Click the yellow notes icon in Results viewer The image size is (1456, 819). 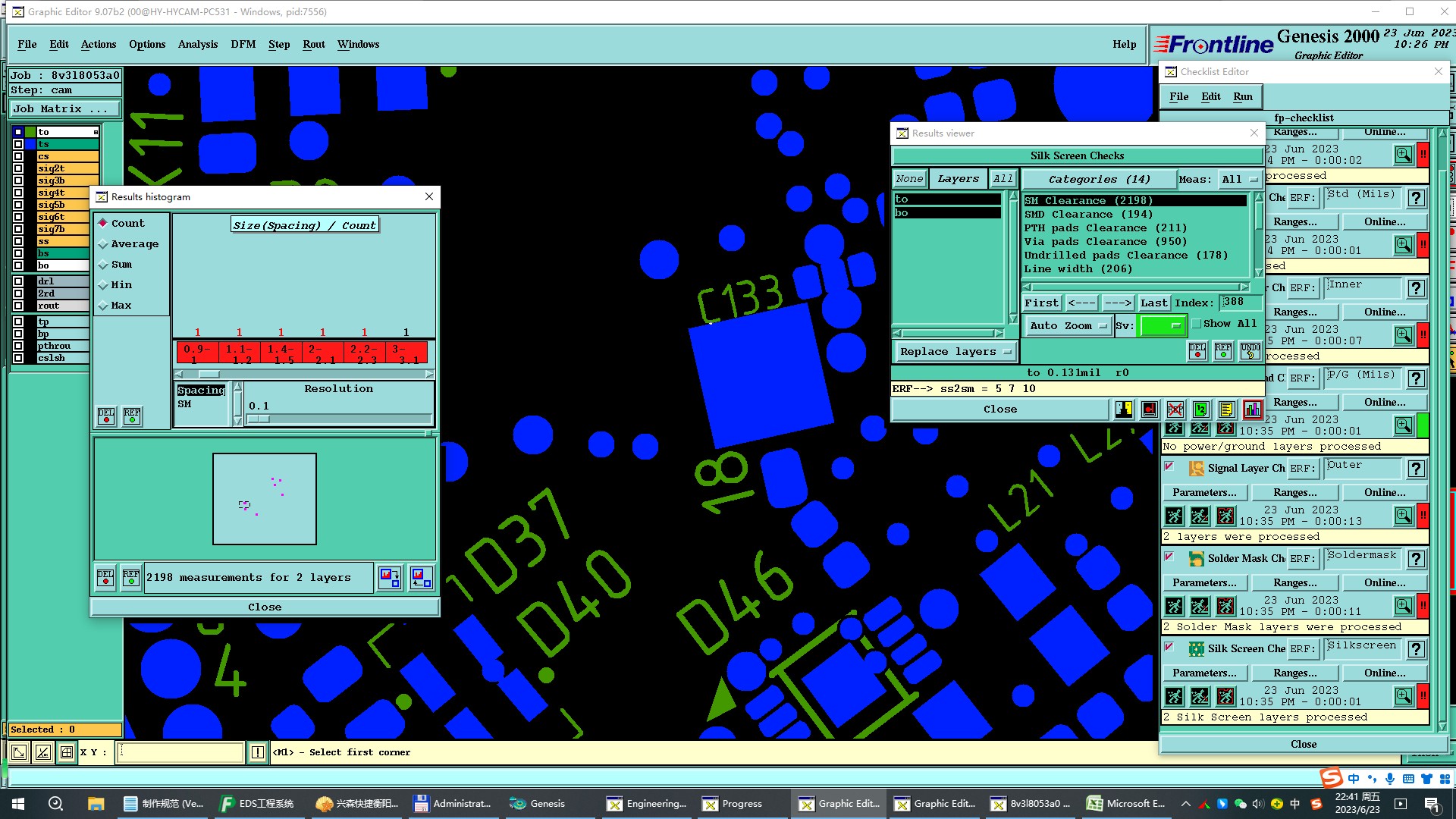pyautogui.click(x=1226, y=410)
